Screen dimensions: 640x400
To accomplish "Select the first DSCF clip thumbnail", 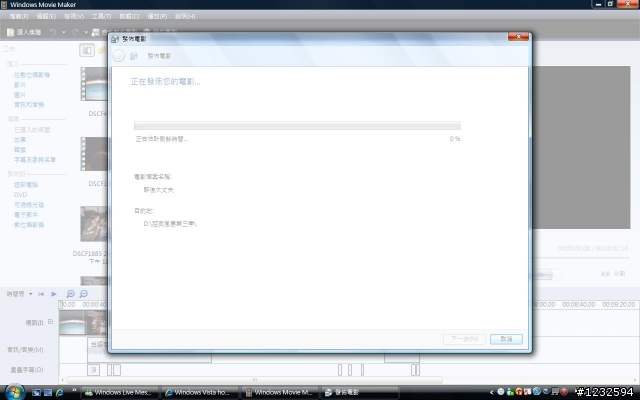I will [x=94, y=84].
